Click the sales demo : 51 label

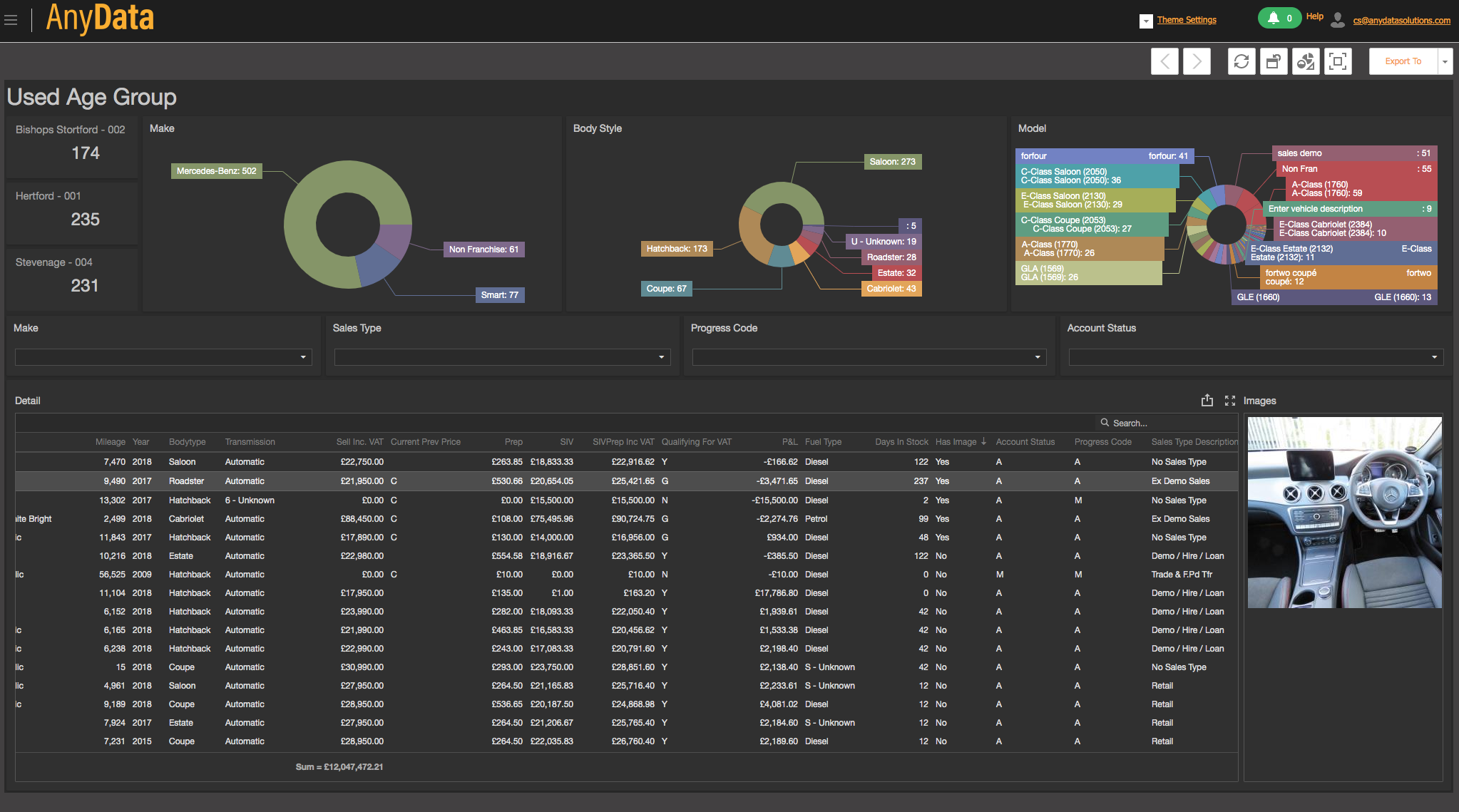coord(1353,153)
